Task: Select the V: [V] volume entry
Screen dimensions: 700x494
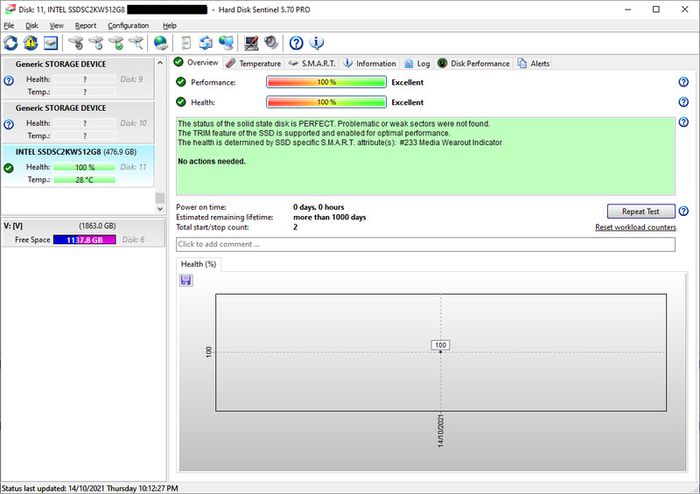Action: [x=83, y=232]
